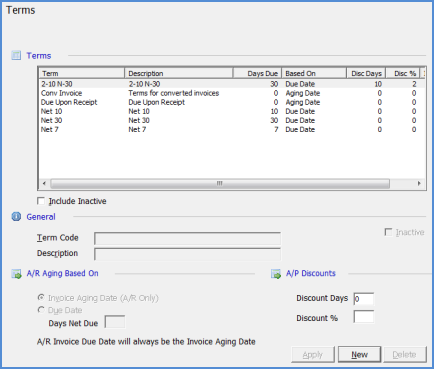This screenshot has width=434, height=369.
Task: Focus the Description input field
Action: coord(187,254)
